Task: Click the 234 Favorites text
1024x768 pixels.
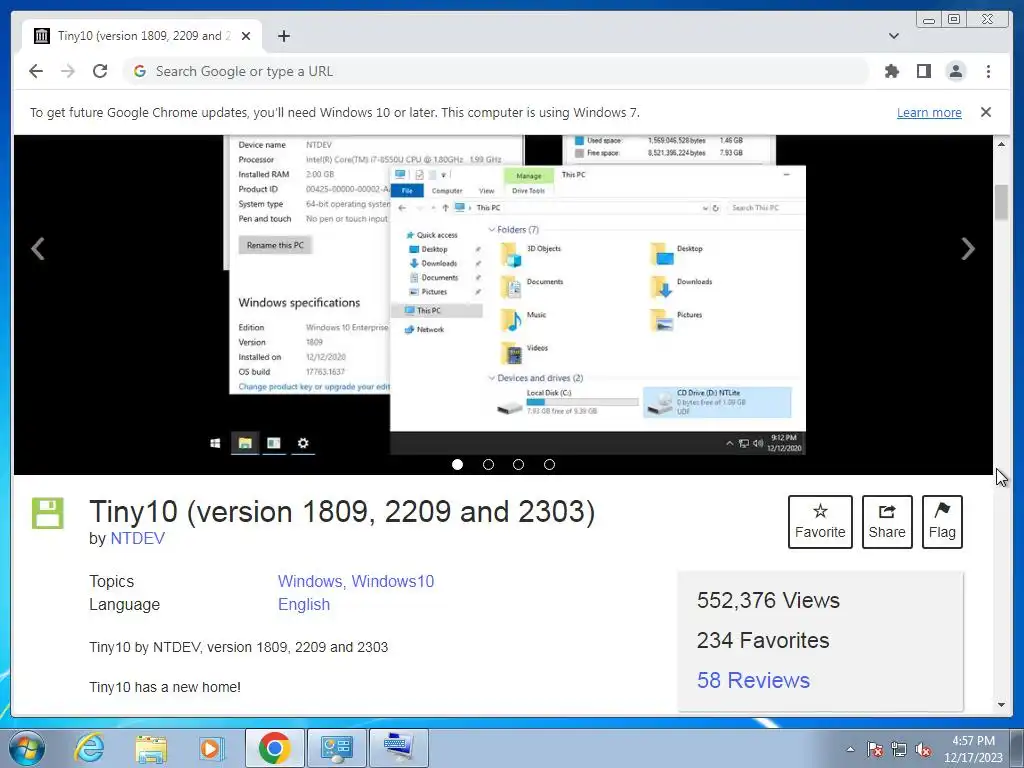Action: point(763,641)
